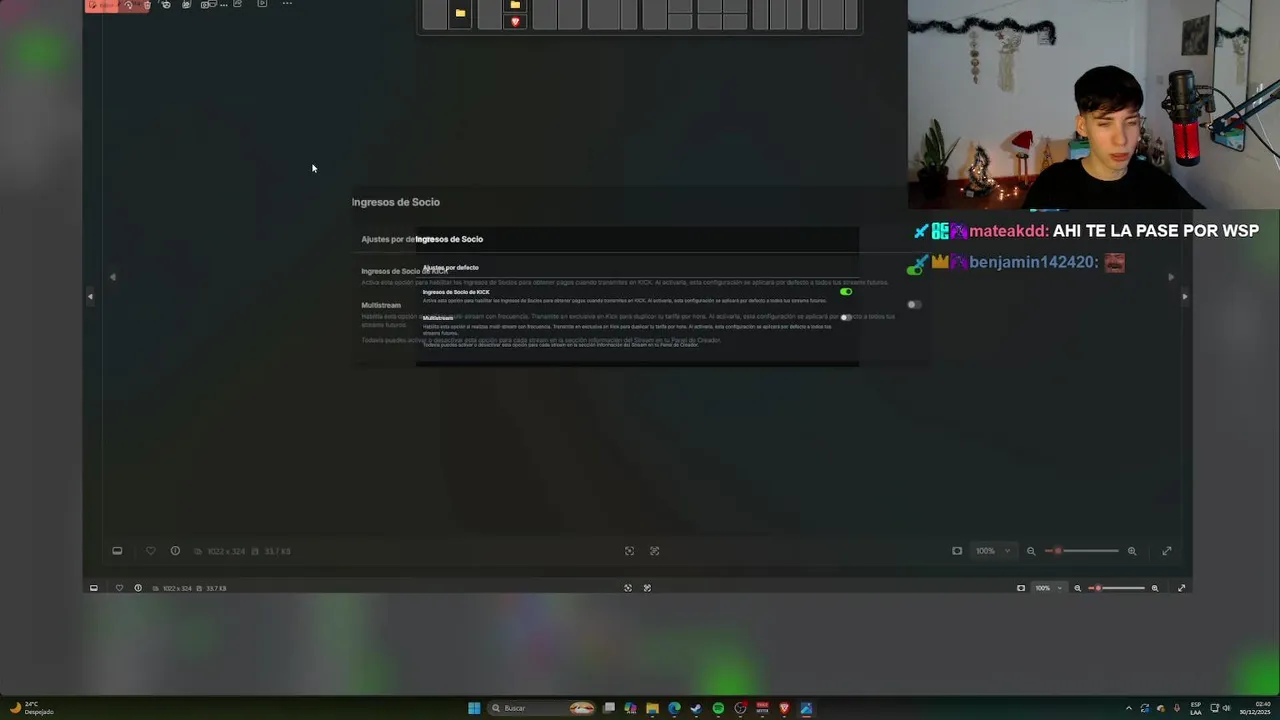
Task: Open Spotify from the taskbar
Action: click(718, 708)
